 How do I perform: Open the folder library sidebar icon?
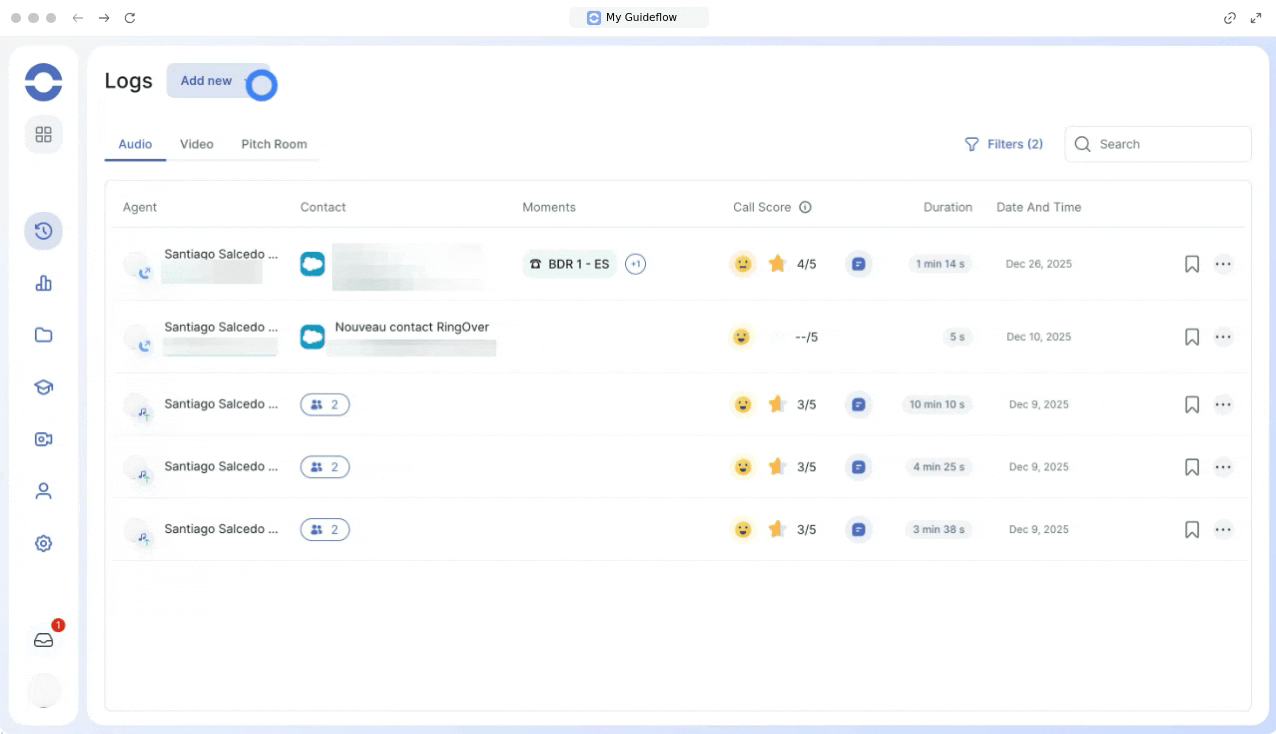point(43,335)
